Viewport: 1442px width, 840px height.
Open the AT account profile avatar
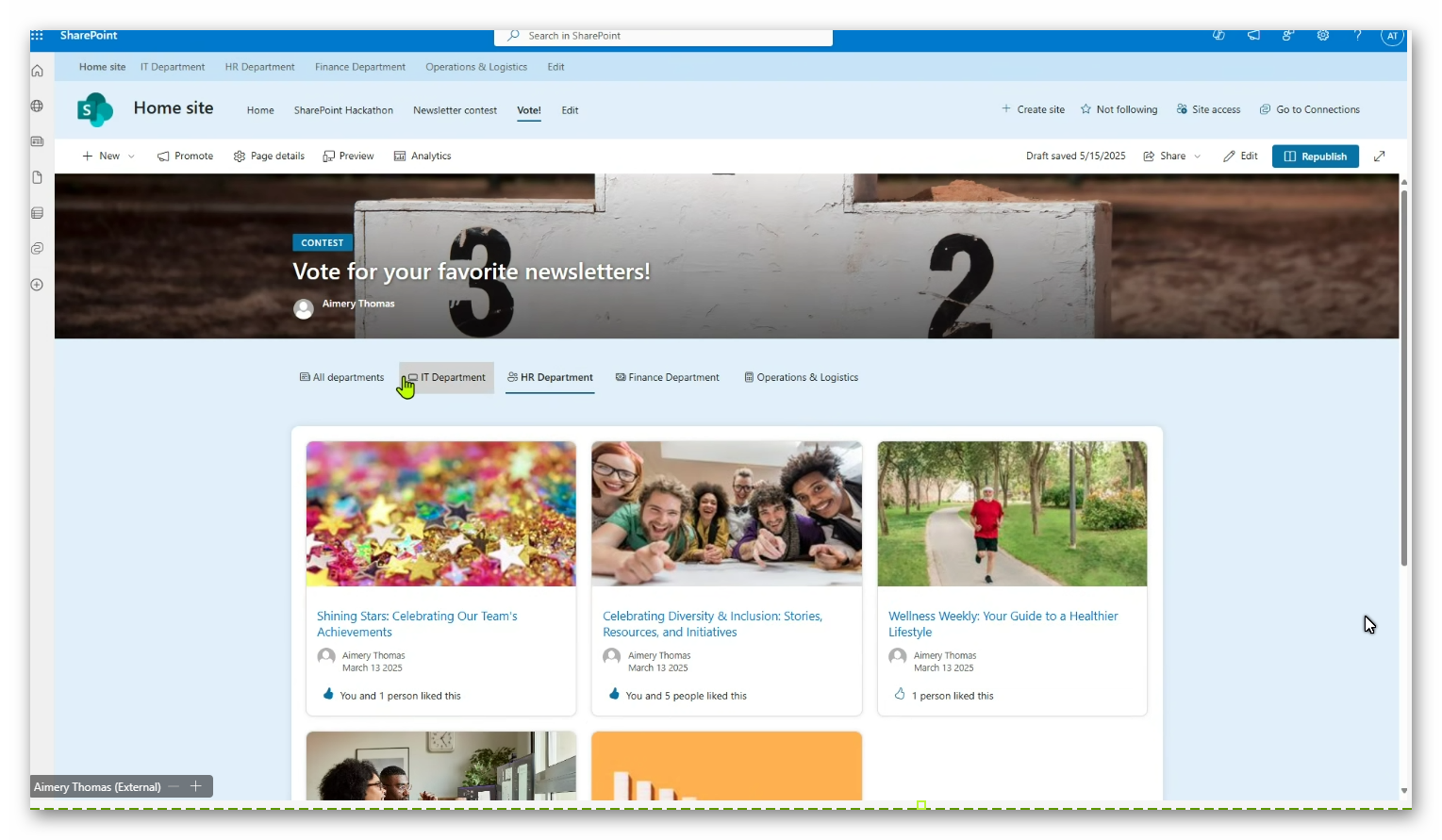(x=1392, y=36)
